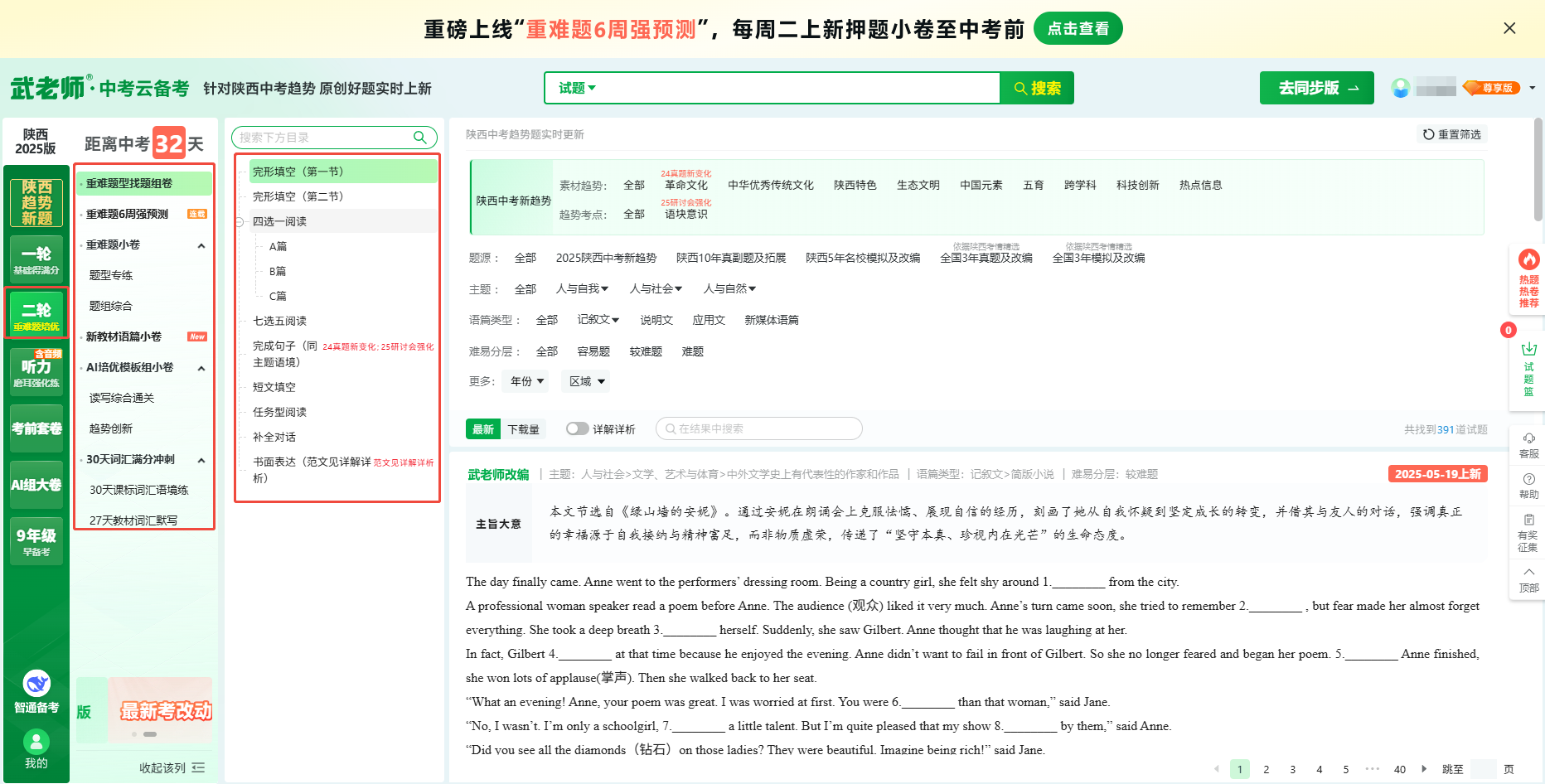The height and width of the screenshot is (784, 1545).
Task: Click 收起该列 collapse column link
Action: point(172,768)
